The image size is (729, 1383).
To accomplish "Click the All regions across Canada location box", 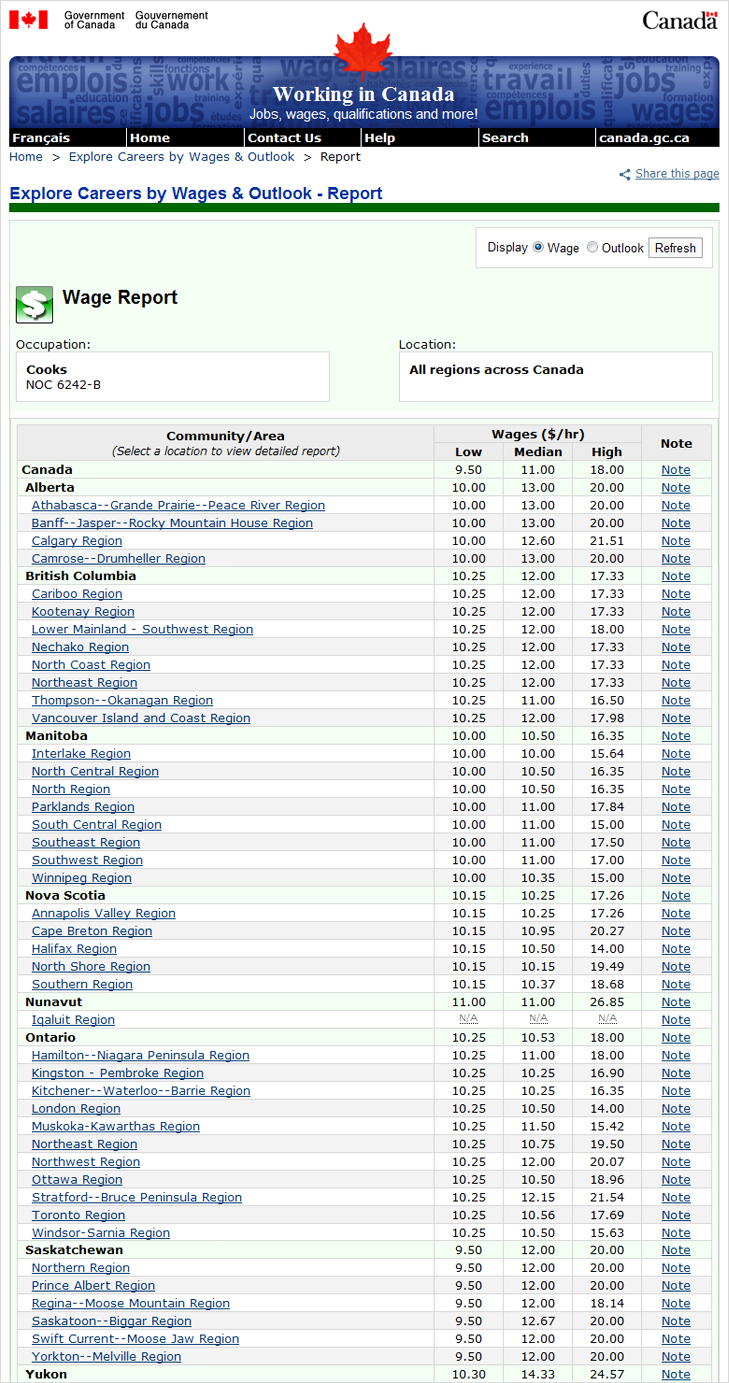I will coord(556,377).
